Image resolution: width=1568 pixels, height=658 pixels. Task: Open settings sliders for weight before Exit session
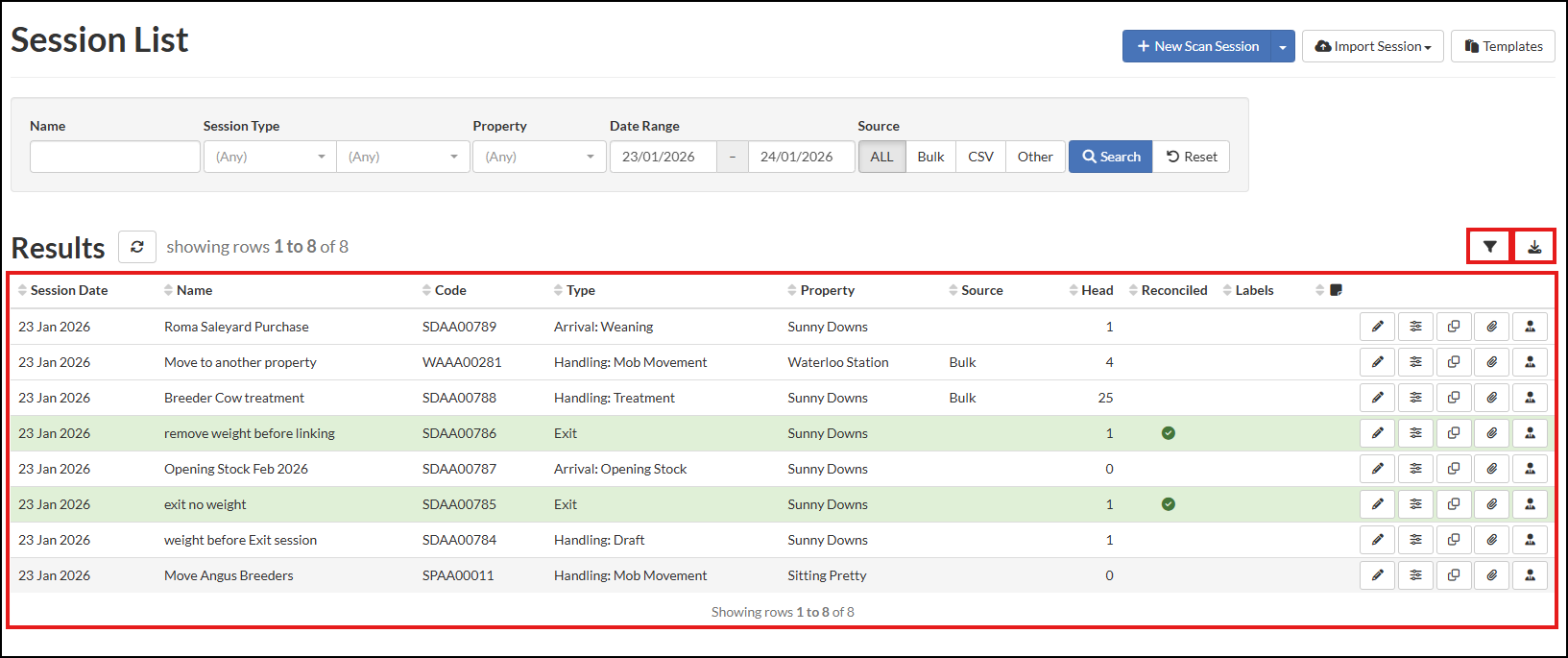point(1416,540)
